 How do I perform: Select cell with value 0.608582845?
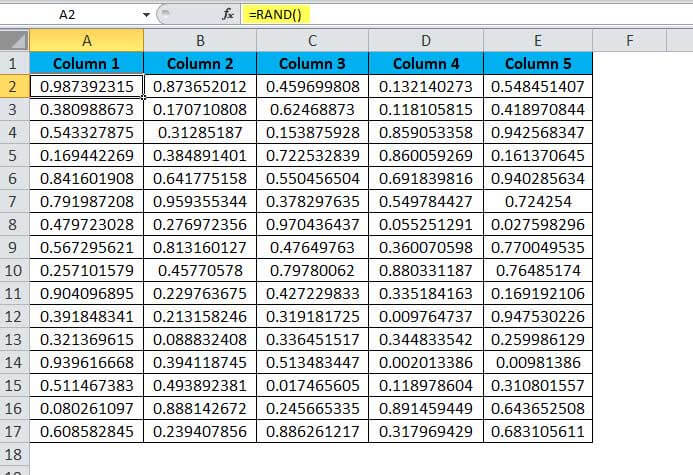pyautogui.click(x=87, y=431)
